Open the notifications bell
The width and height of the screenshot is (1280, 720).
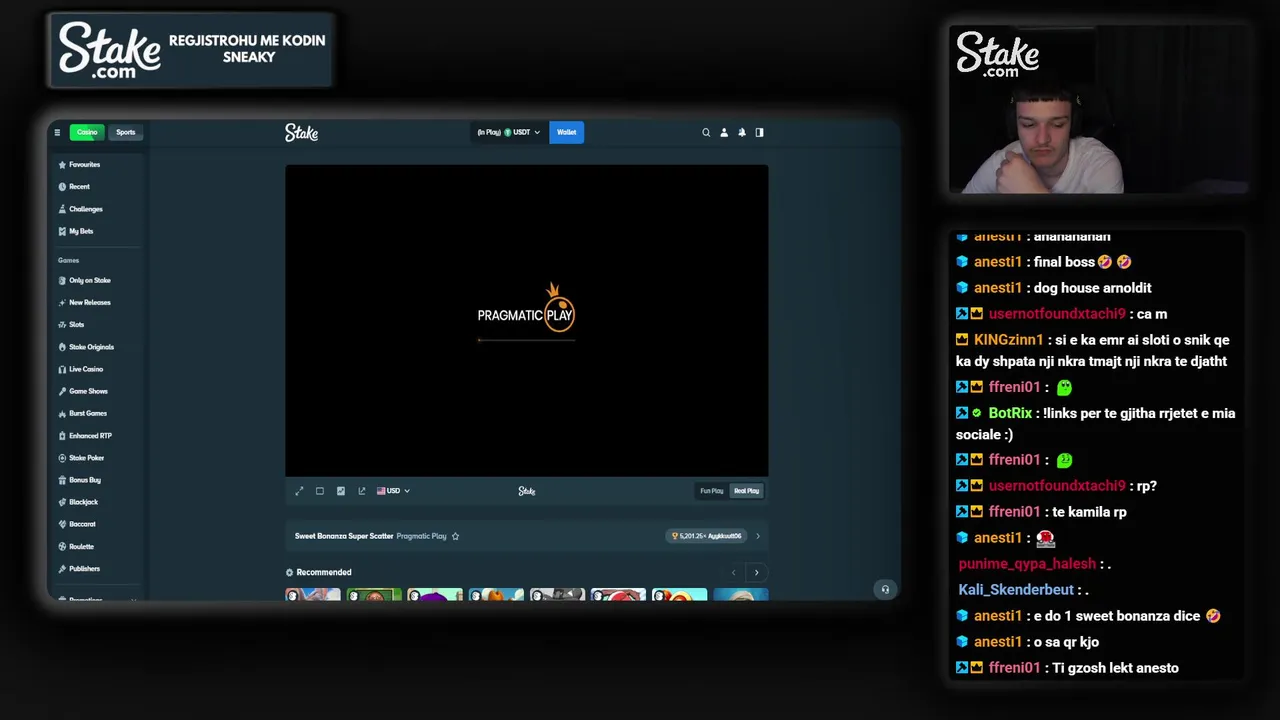[742, 132]
